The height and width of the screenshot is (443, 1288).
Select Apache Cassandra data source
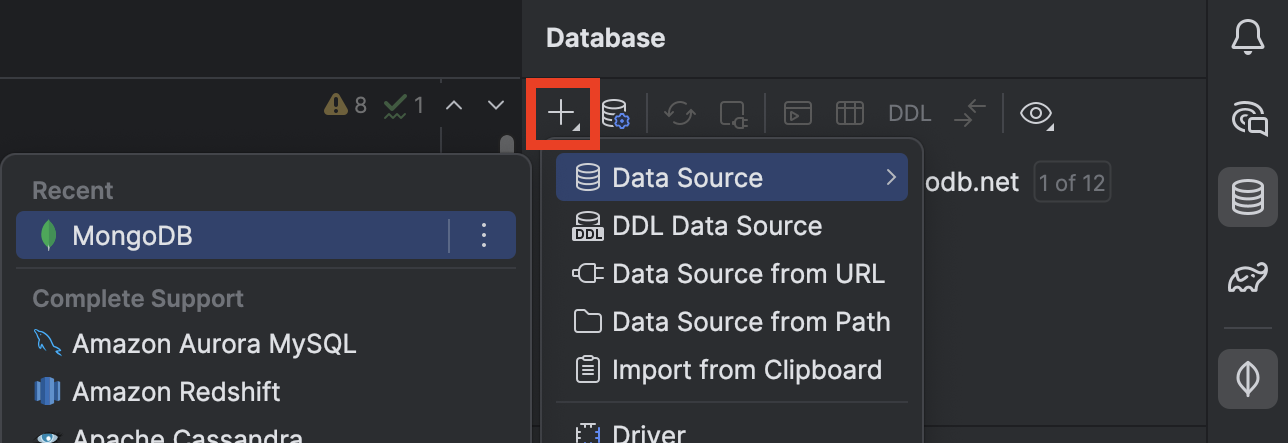click(266, 436)
